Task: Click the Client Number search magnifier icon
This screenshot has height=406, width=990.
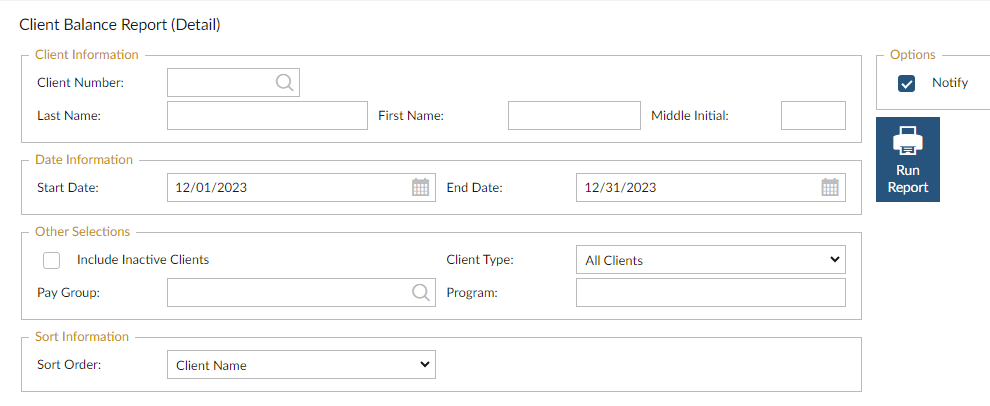Action: coord(285,83)
